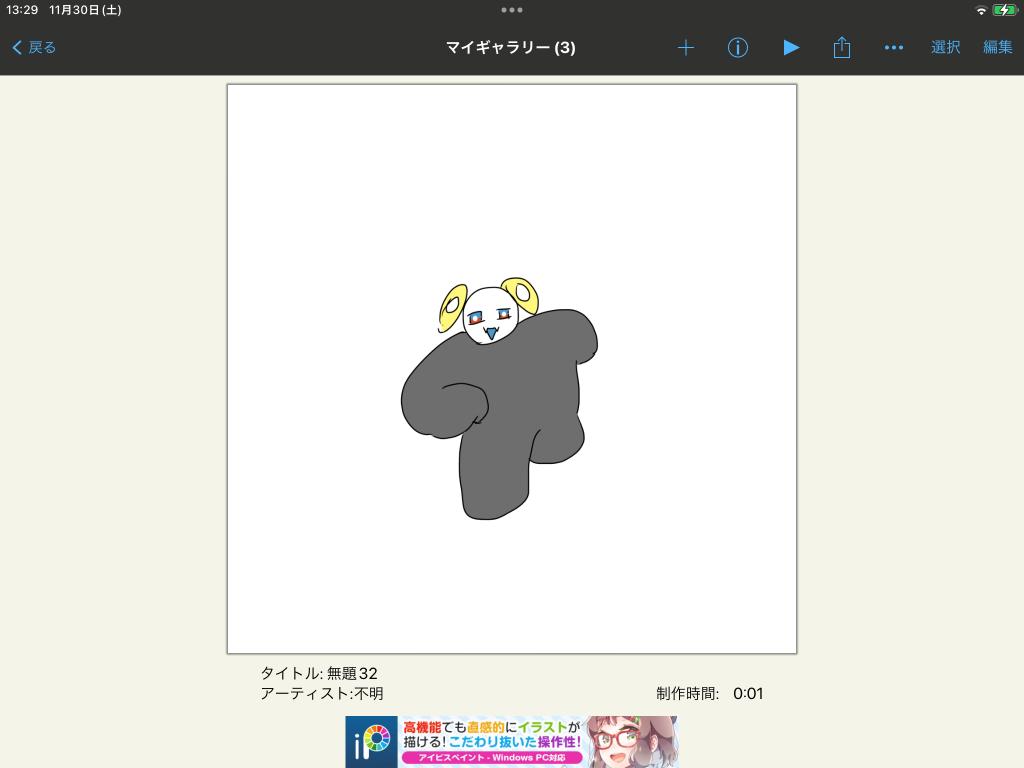Image resolution: width=1024 pixels, height=768 pixels.
Task: Open the three-dot more options menu
Action: pyautogui.click(x=894, y=47)
